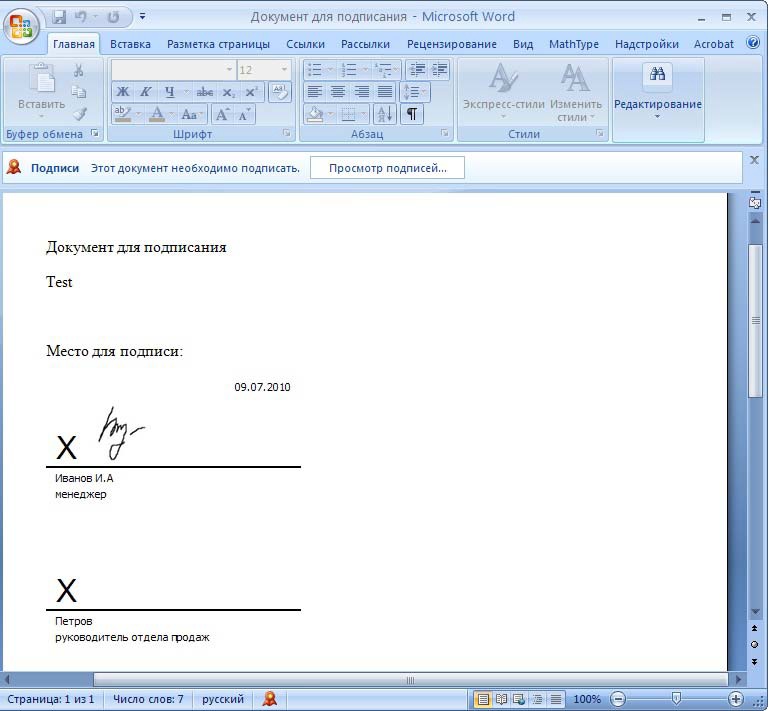Cut selection with scissors icon

coord(79,71)
